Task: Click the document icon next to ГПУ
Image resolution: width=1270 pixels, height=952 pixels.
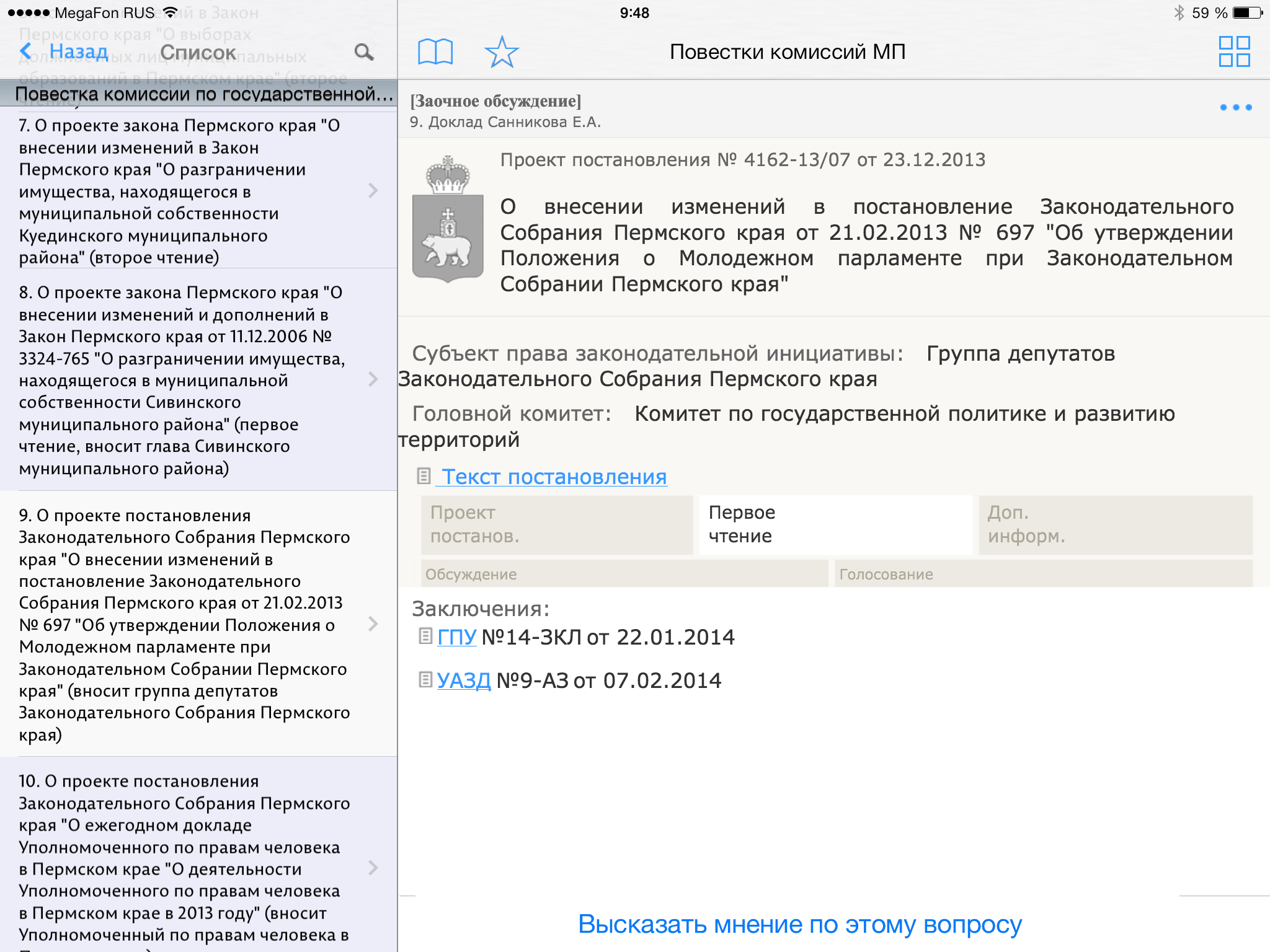Action: [425, 636]
